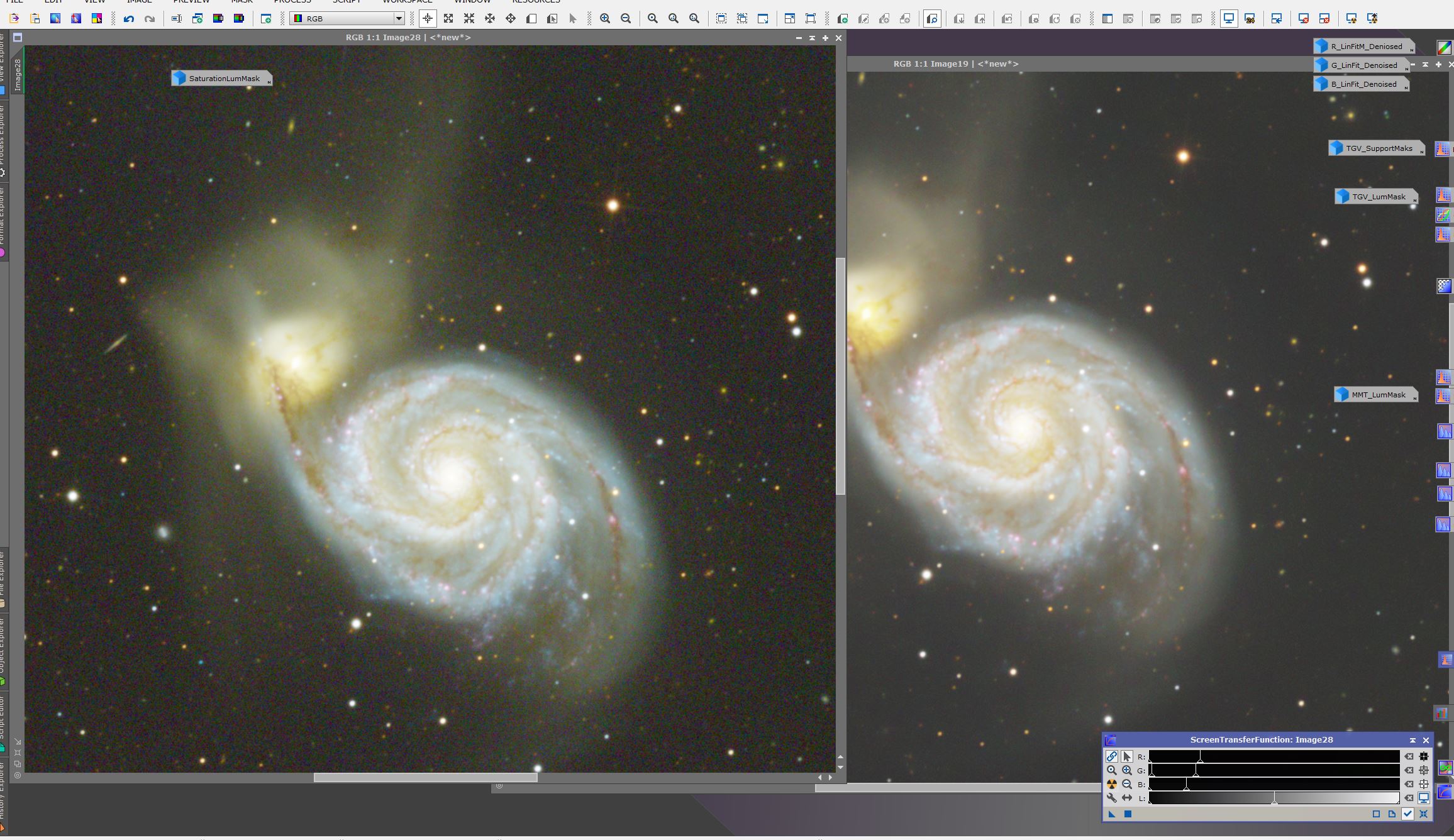
Task: Open the SaturationLumMask process icon
Action: [221, 79]
